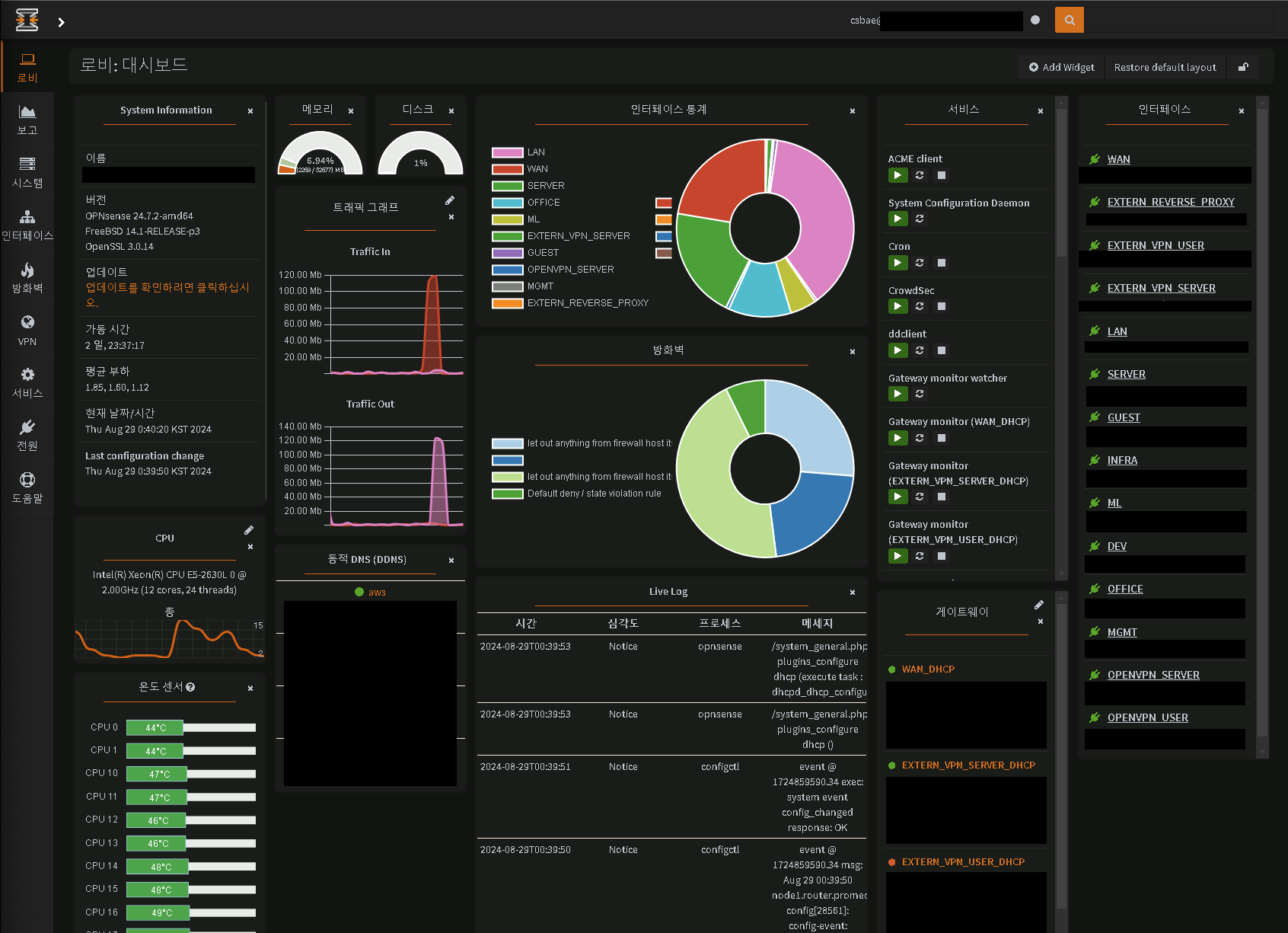The image size is (1288, 933).
Task: Expand the sidebar with chevron arrow
Action: [62, 22]
